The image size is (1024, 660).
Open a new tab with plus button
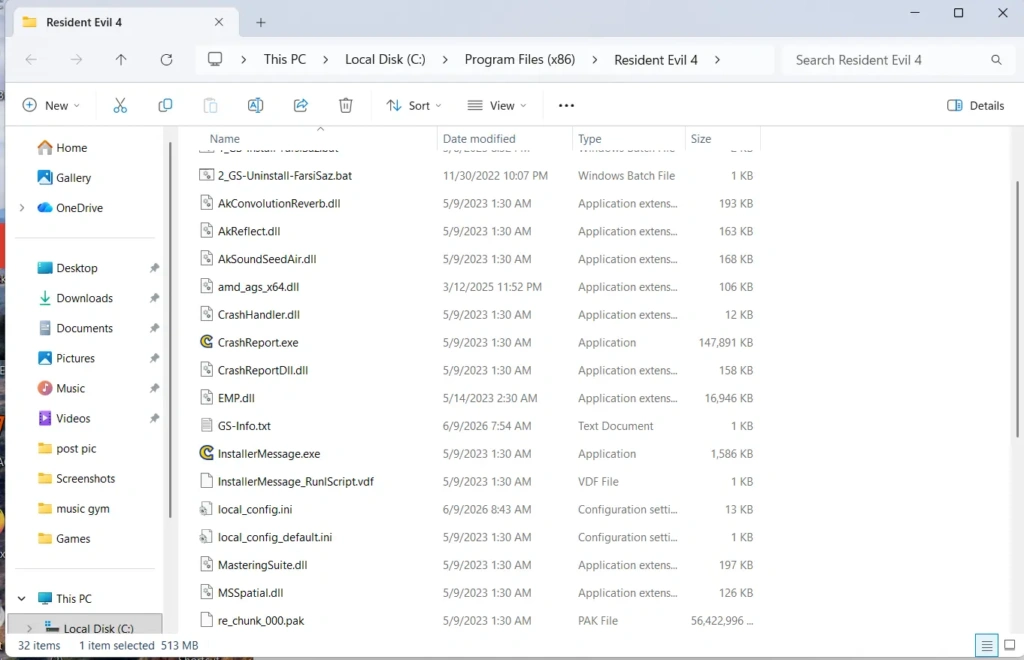click(x=261, y=22)
